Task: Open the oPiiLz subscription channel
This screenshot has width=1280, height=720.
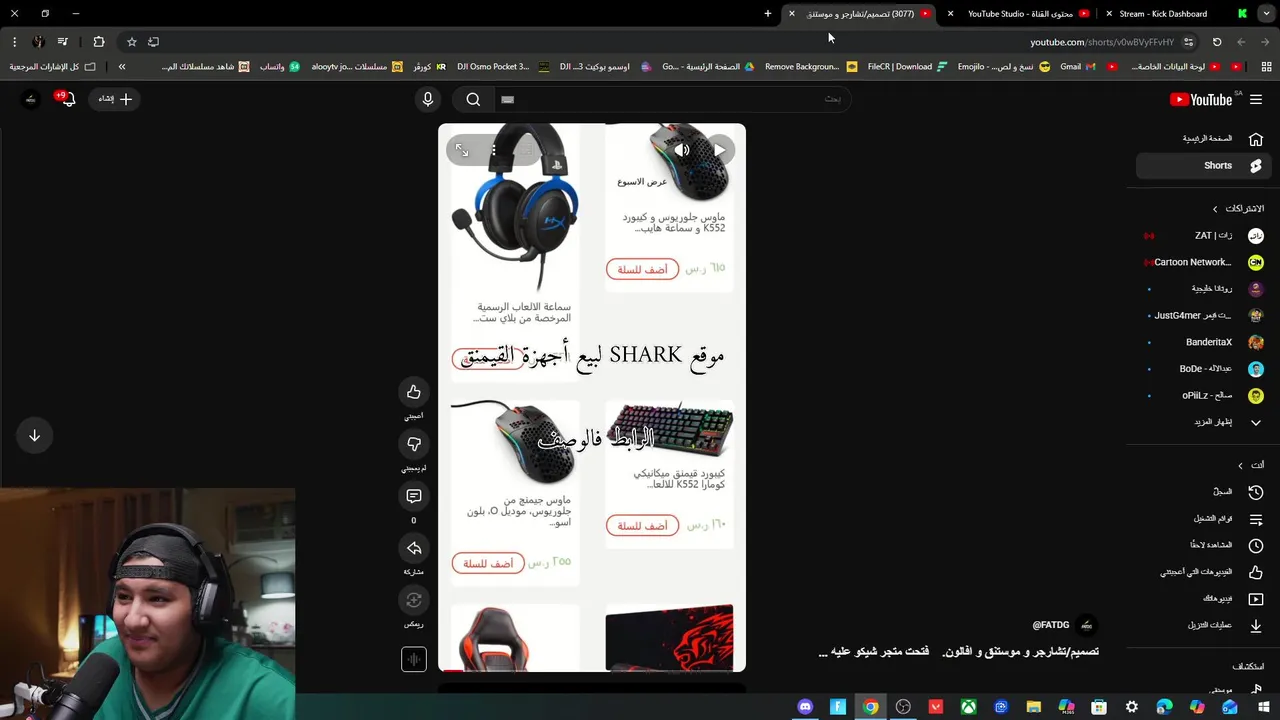Action: pos(1204,395)
